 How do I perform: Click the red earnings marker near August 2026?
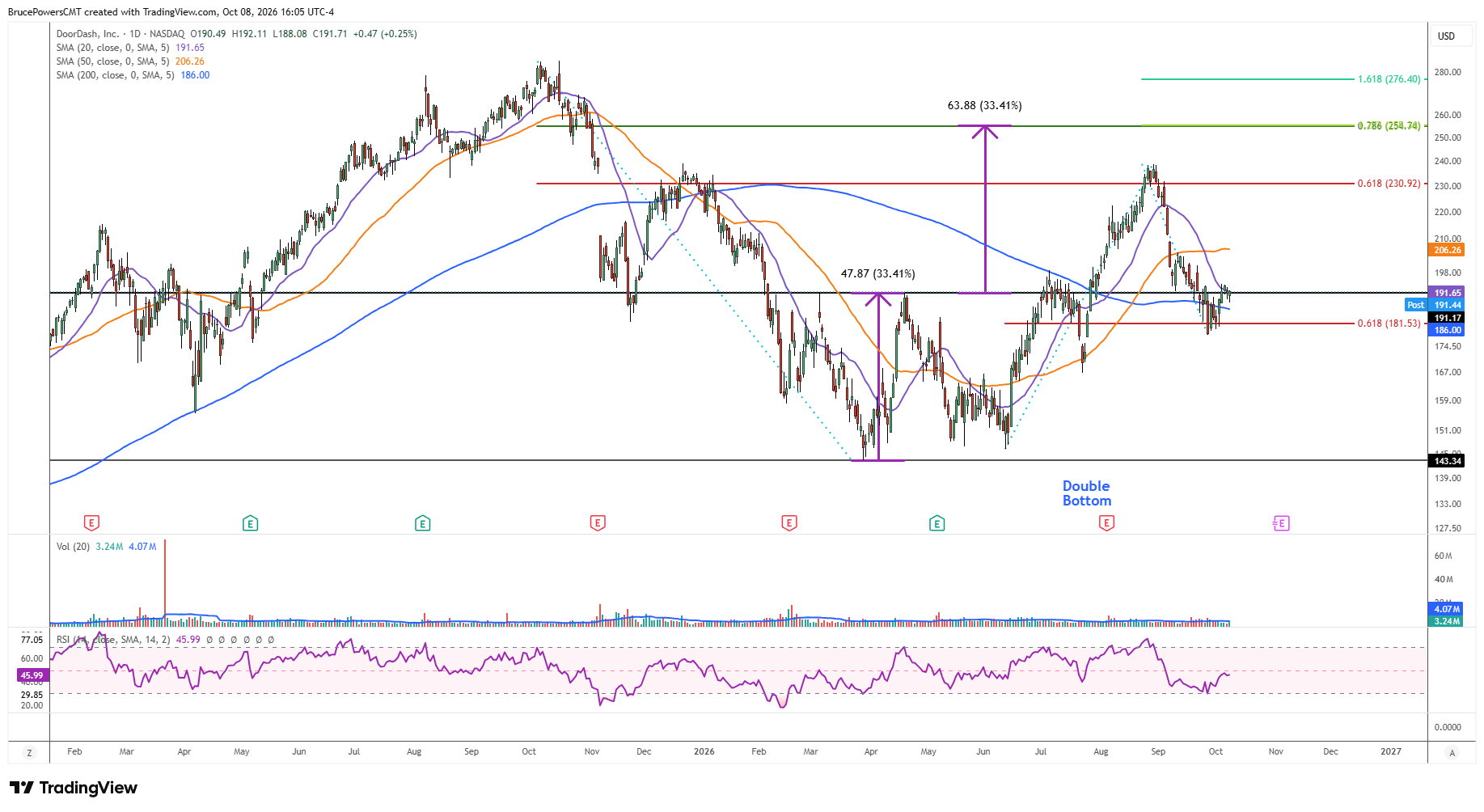coord(1106,523)
